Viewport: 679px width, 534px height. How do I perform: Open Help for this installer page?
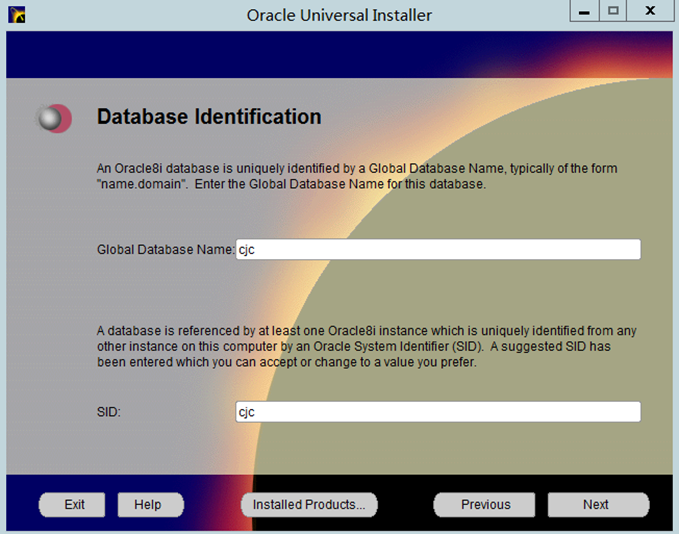pos(147,505)
